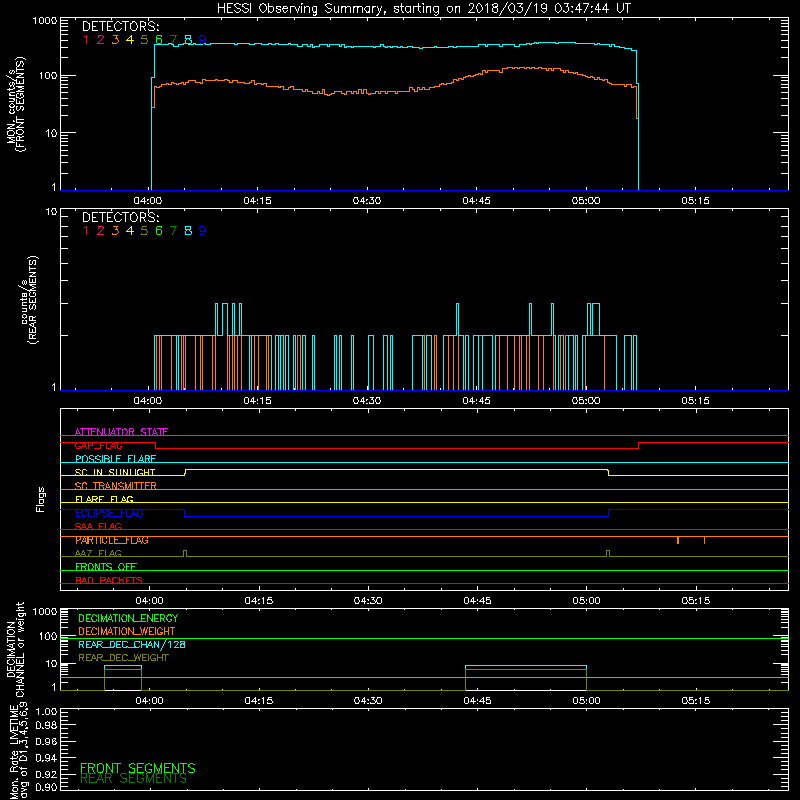
Task: Click second PARTICLE_FLAG spike near 05:15
Action: point(704,540)
